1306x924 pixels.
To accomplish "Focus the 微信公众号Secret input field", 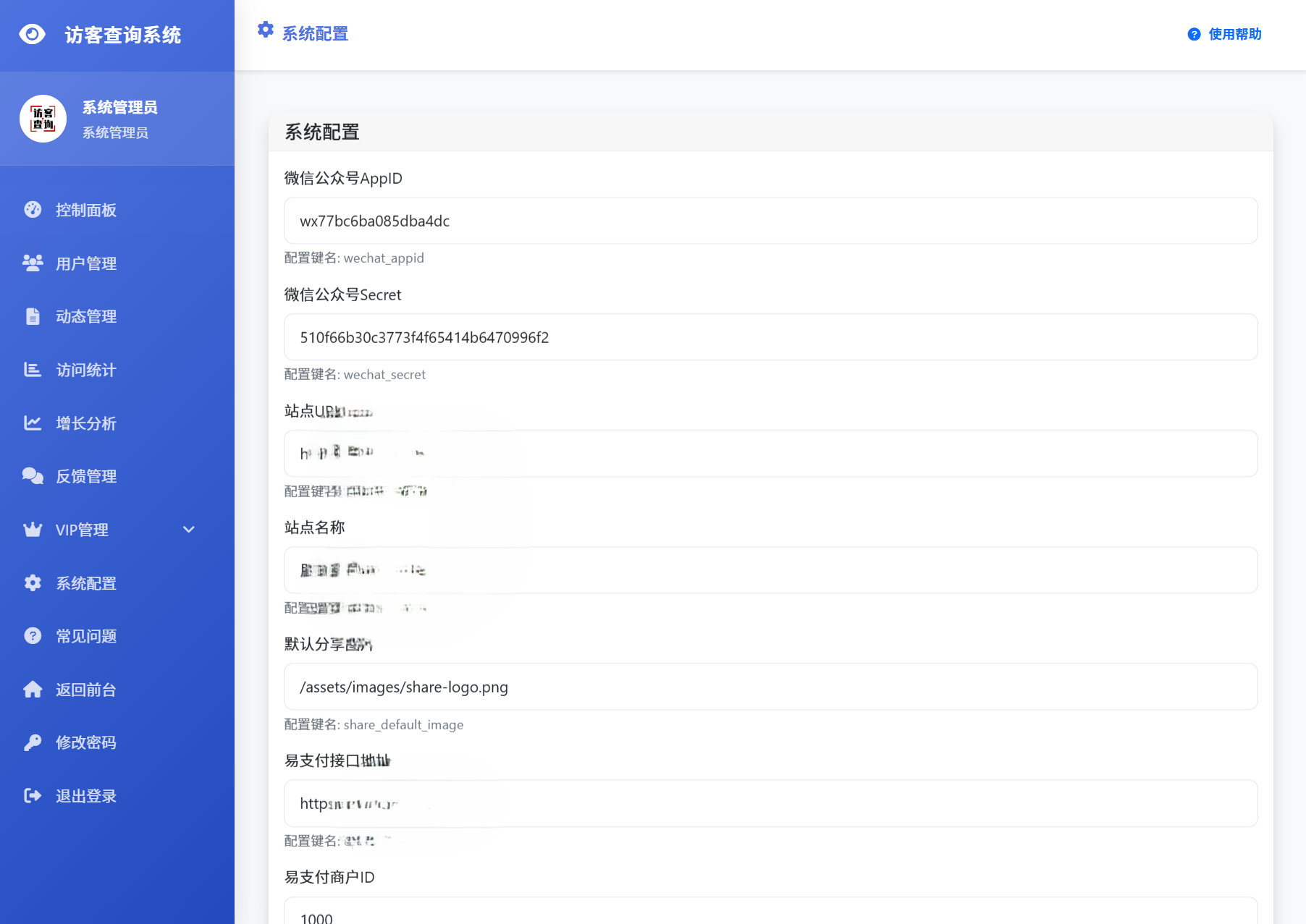I will (x=770, y=337).
